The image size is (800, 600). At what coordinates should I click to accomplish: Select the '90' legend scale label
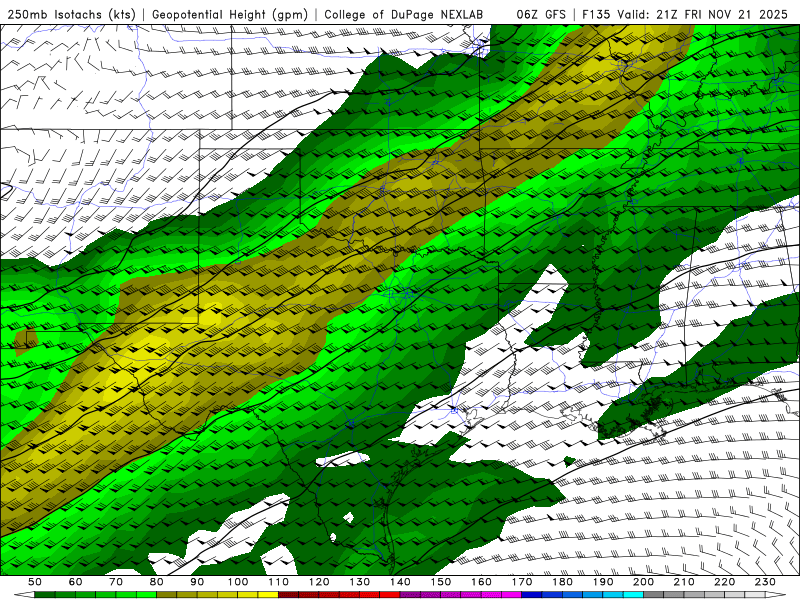point(197,582)
